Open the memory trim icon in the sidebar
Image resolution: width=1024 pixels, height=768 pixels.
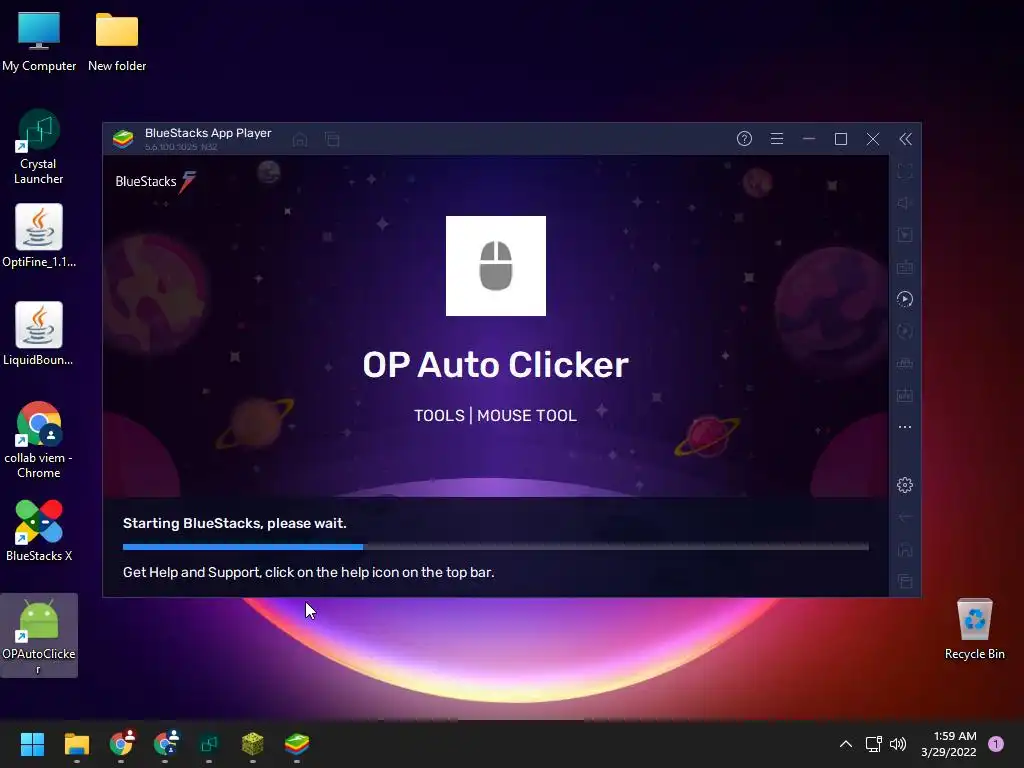904,363
